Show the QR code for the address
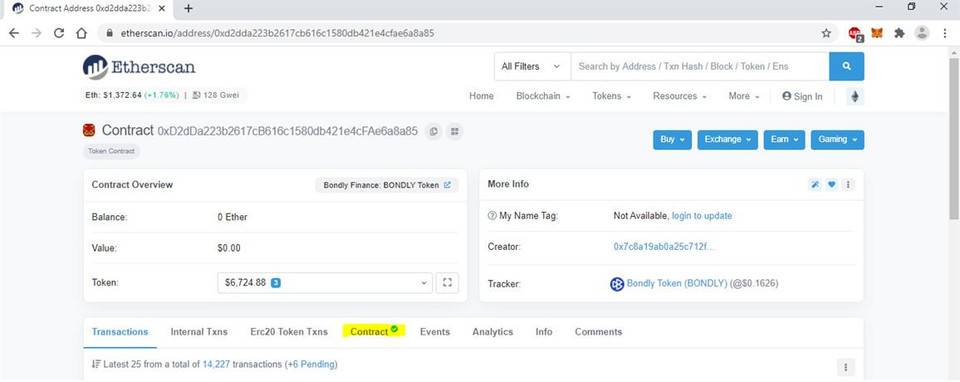The width and height of the screenshot is (960, 382). pos(454,131)
